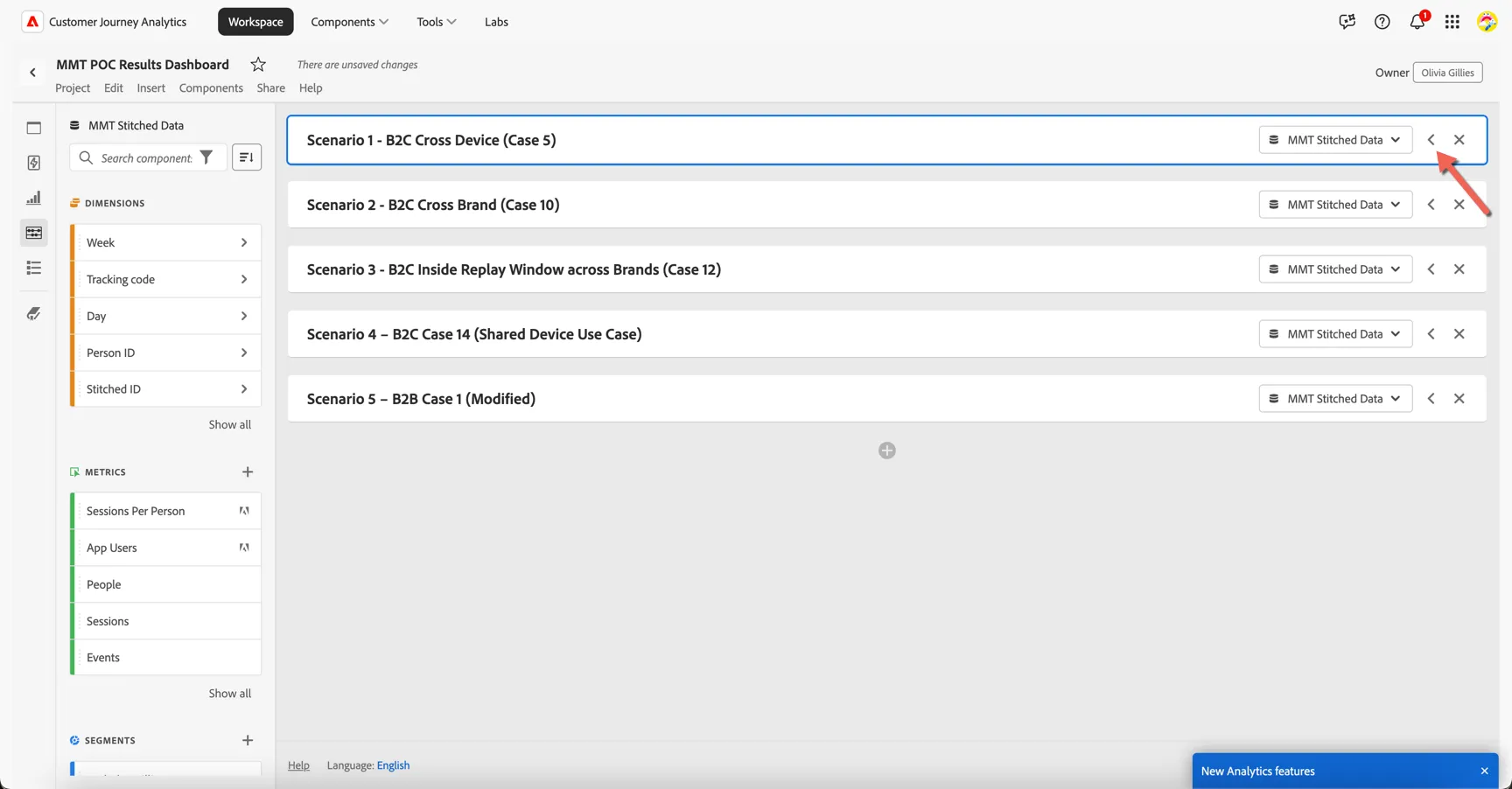Open the app switcher grid icon

tap(1452, 22)
